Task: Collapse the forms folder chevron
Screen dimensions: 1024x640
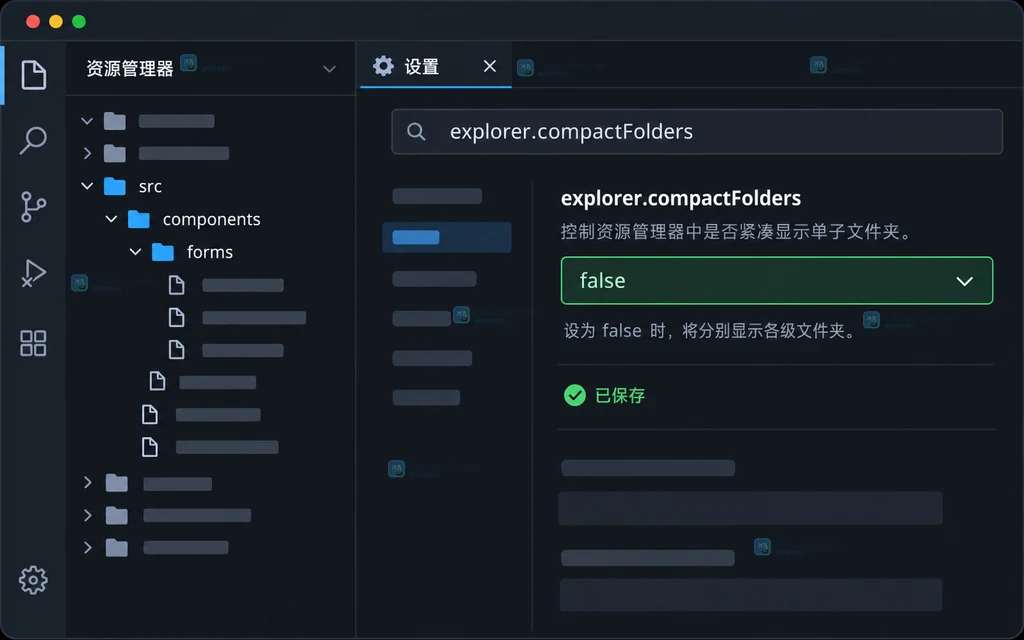Action: click(x=135, y=251)
